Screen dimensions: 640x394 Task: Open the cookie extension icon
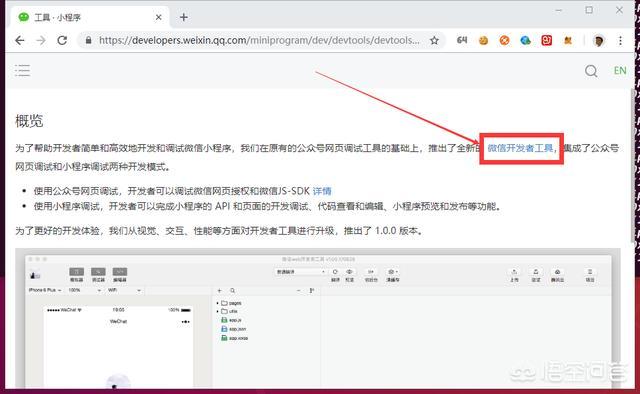(x=483, y=40)
